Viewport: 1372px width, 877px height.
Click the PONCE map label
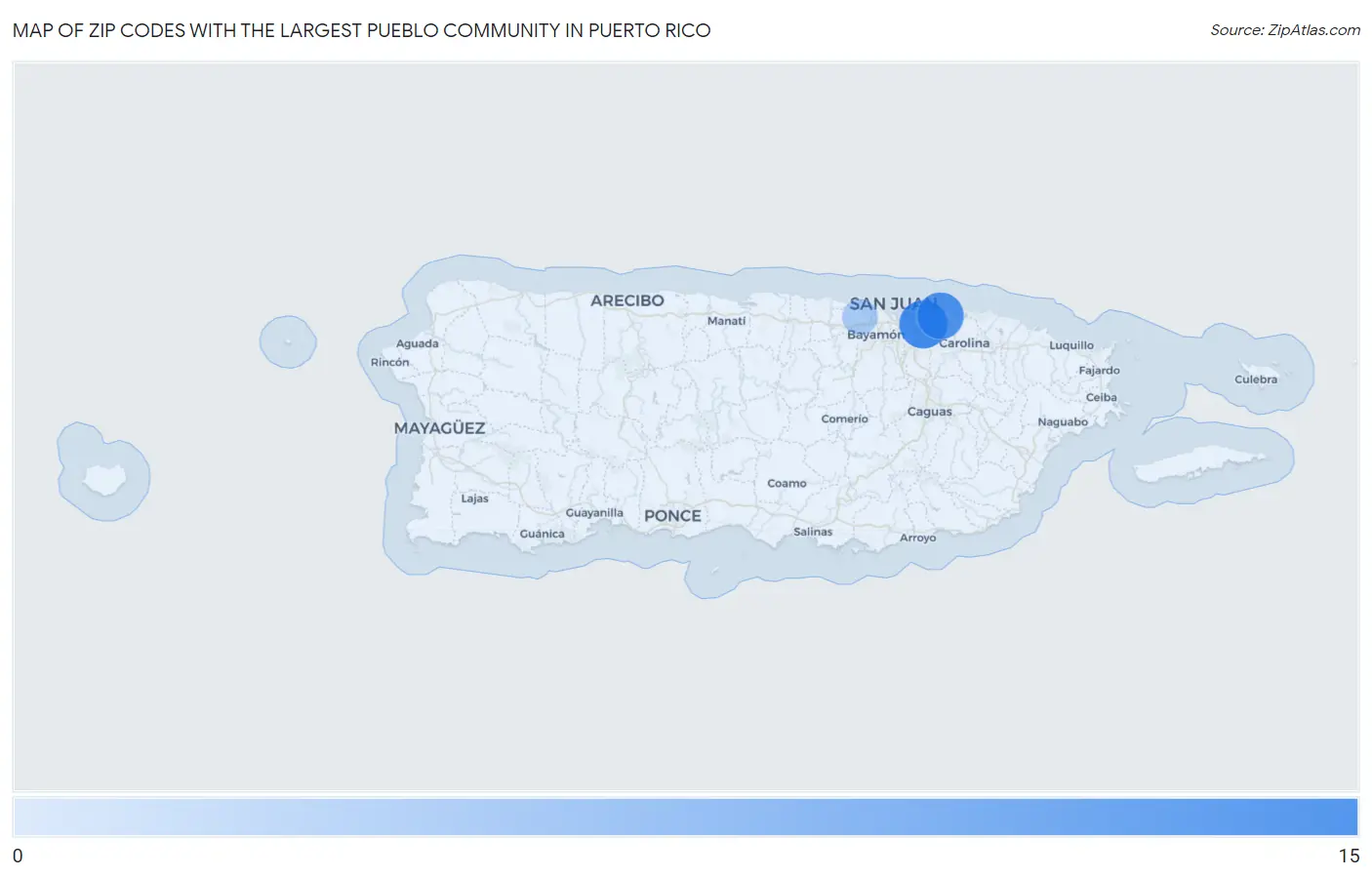672,516
